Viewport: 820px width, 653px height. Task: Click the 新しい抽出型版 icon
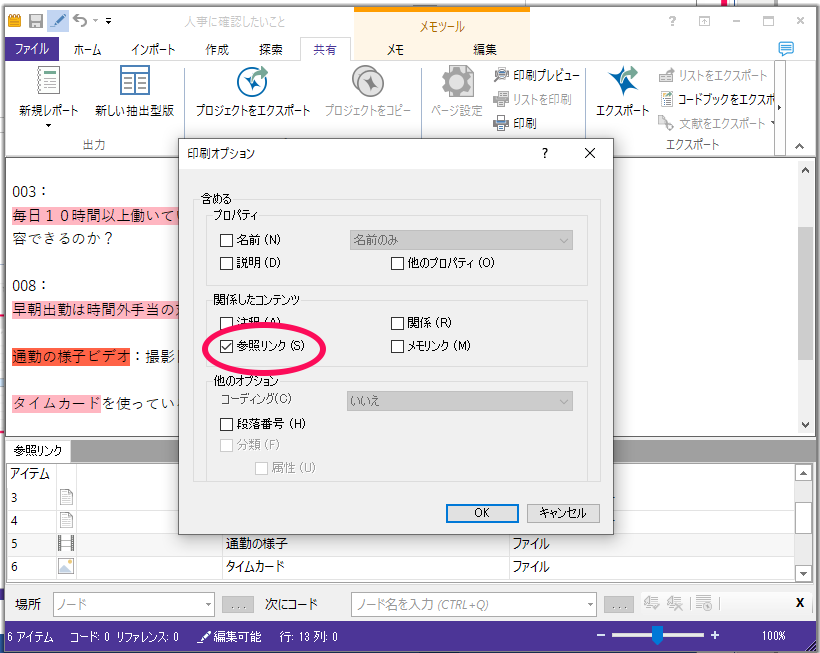click(134, 81)
